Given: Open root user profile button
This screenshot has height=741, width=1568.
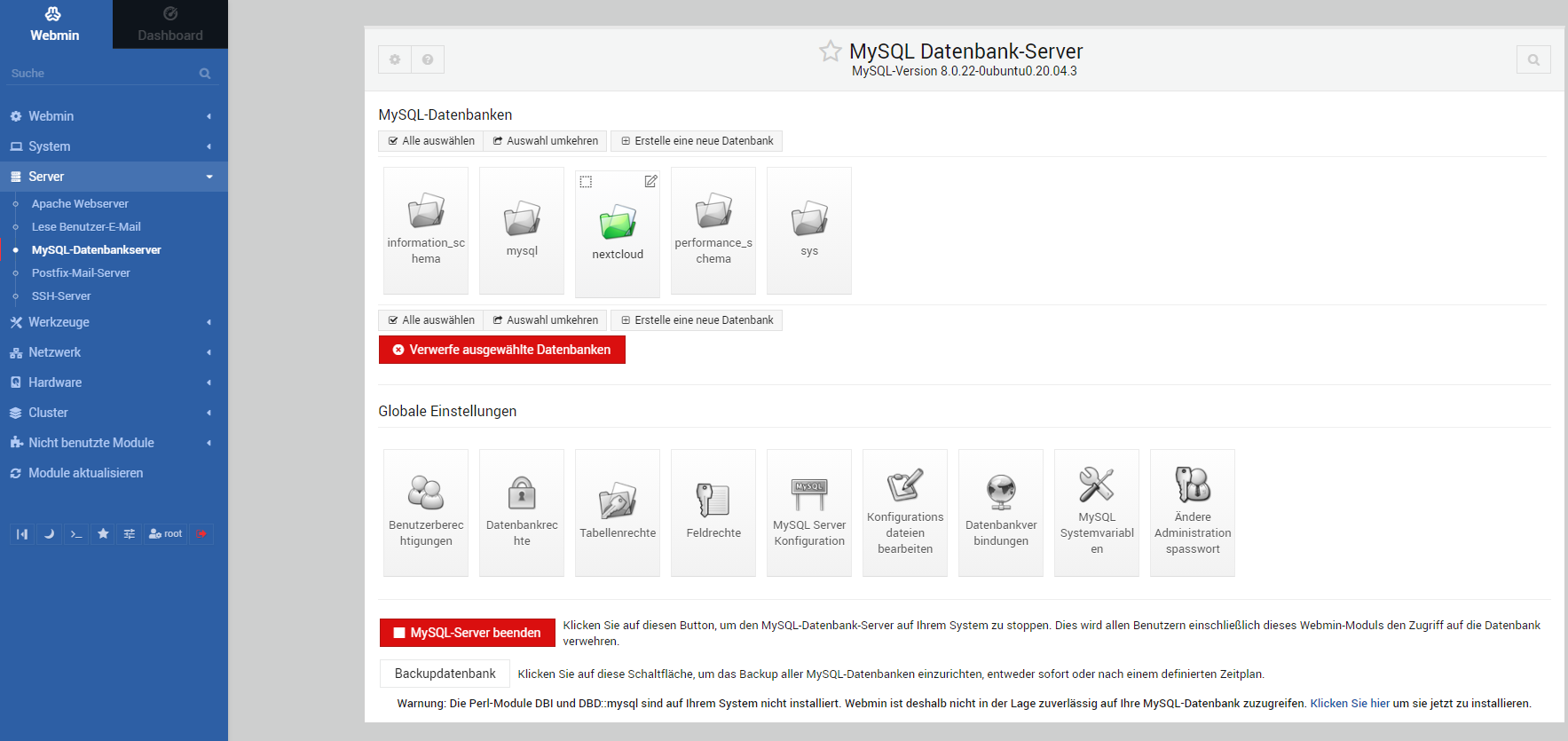Looking at the screenshot, I should coord(166,533).
